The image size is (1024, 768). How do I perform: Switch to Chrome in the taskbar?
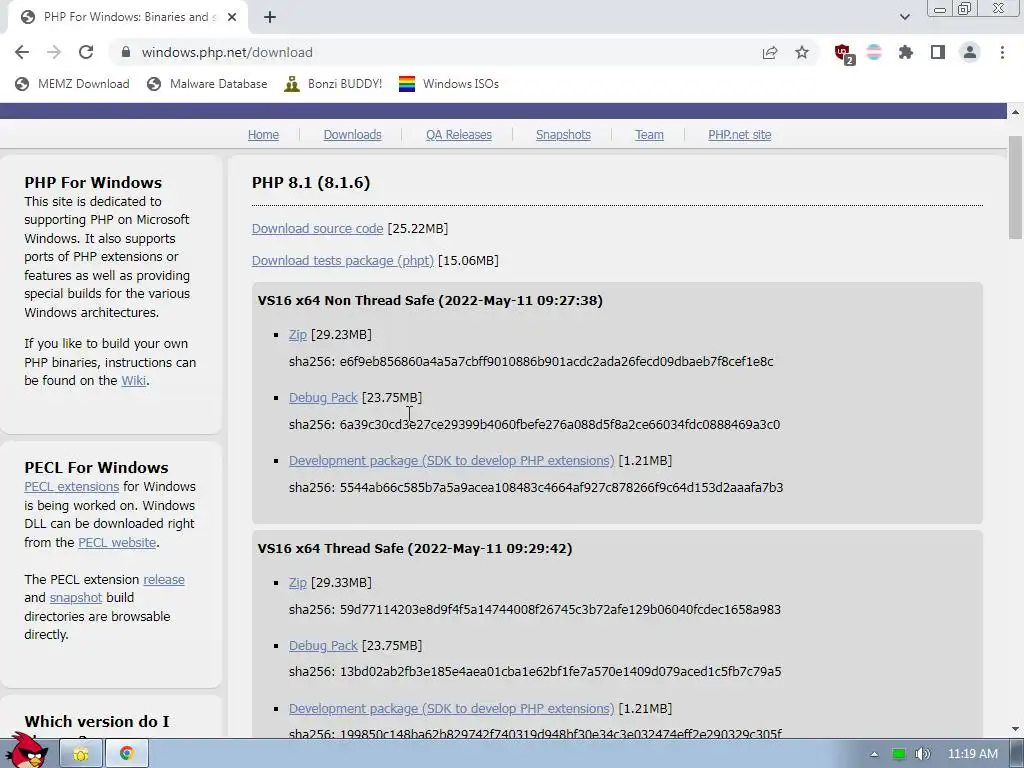tap(127, 754)
